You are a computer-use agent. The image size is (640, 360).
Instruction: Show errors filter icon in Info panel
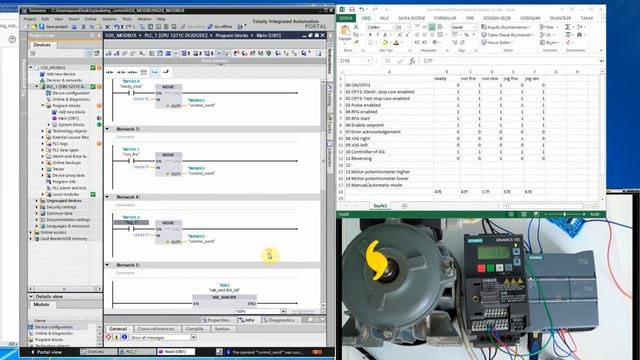(x=109, y=337)
